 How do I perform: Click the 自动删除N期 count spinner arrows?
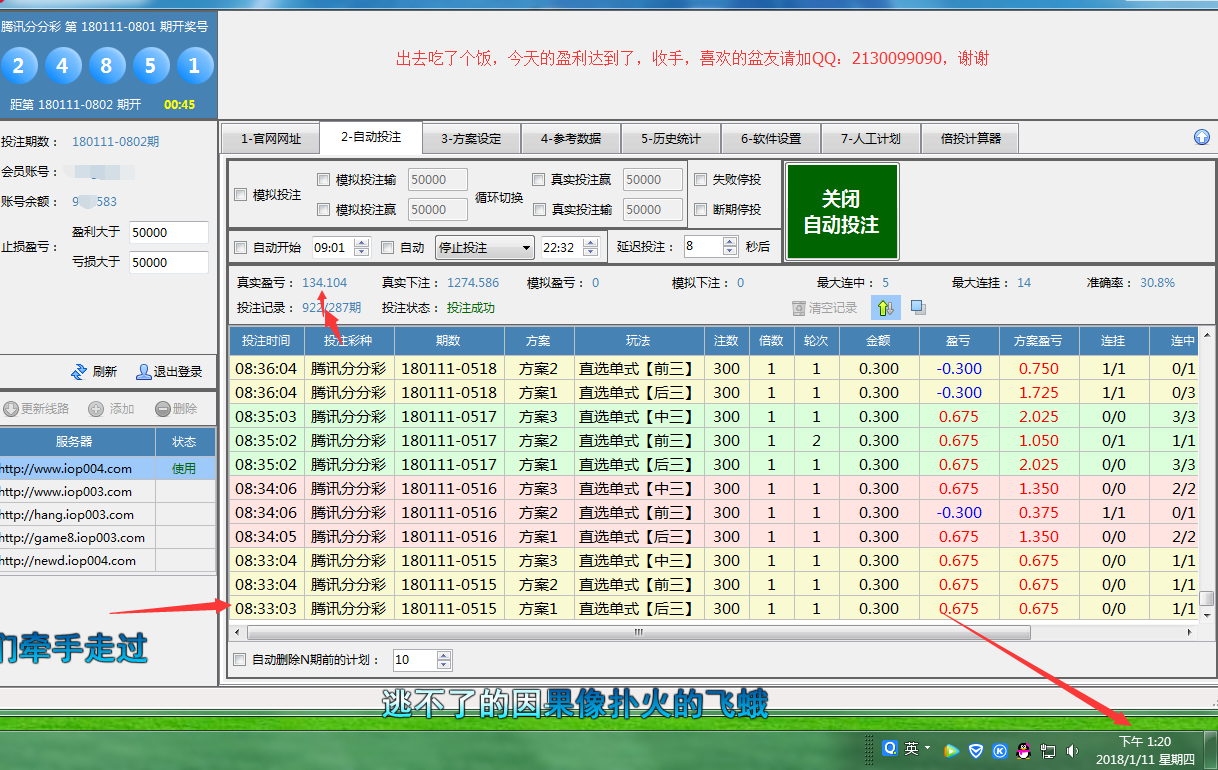click(x=444, y=660)
